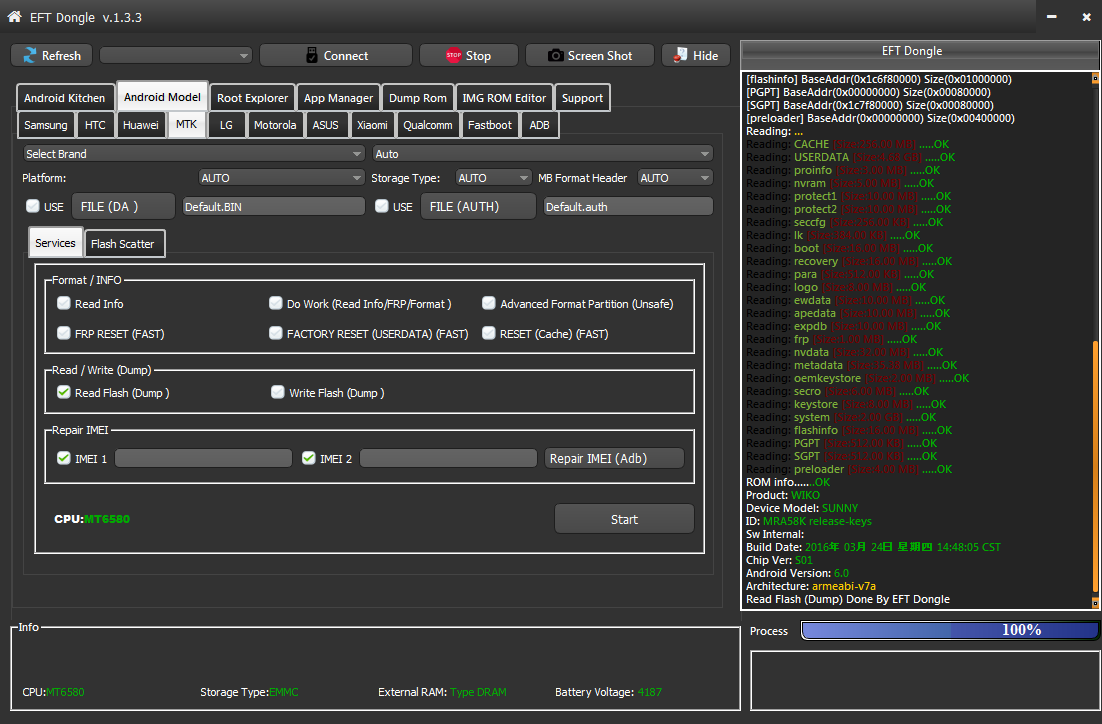1102x724 pixels.
Task: Click the IMEI 1 input field
Action: (x=203, y=458)
